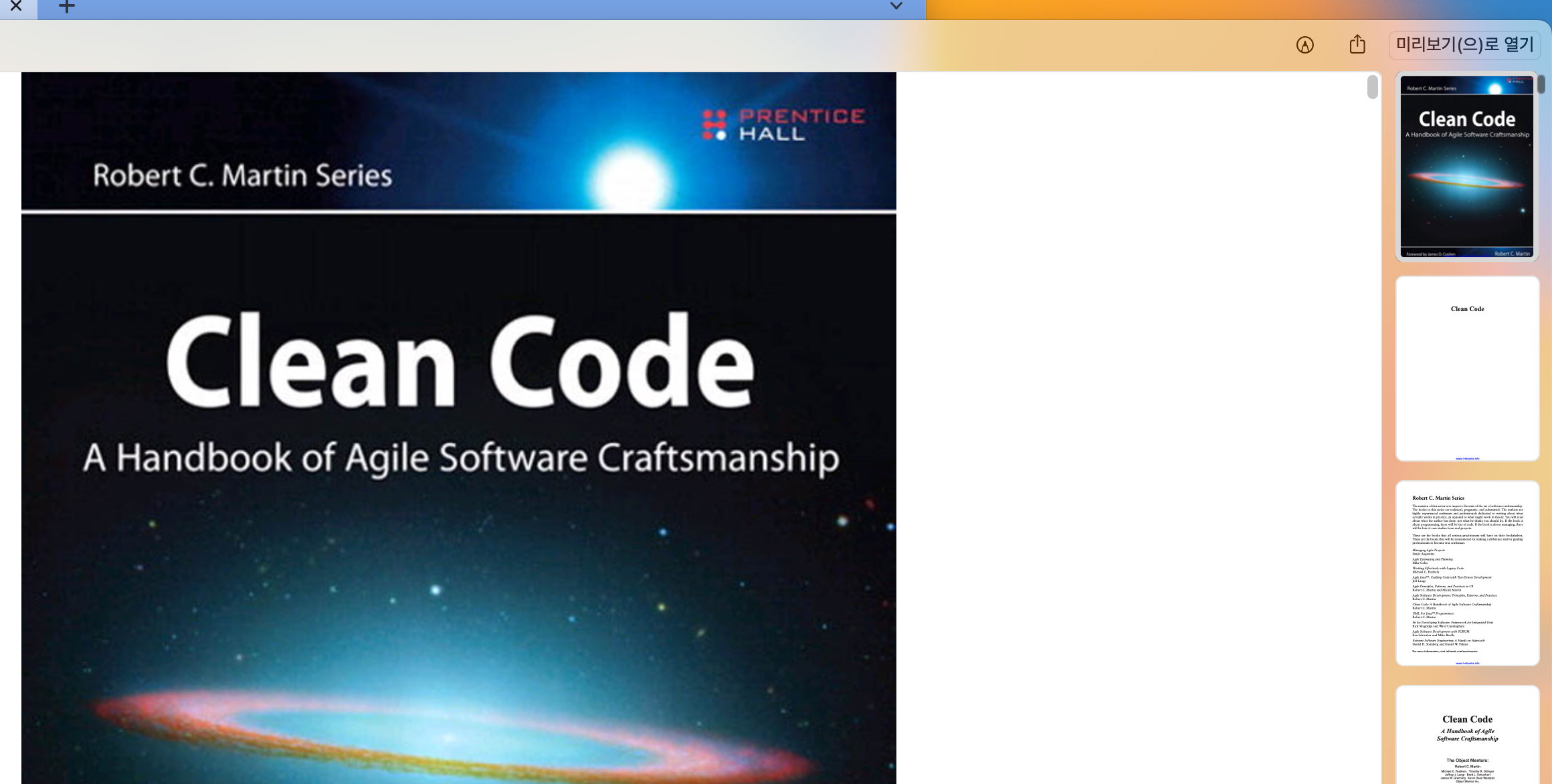Click the Markup pen icon

1304,45
